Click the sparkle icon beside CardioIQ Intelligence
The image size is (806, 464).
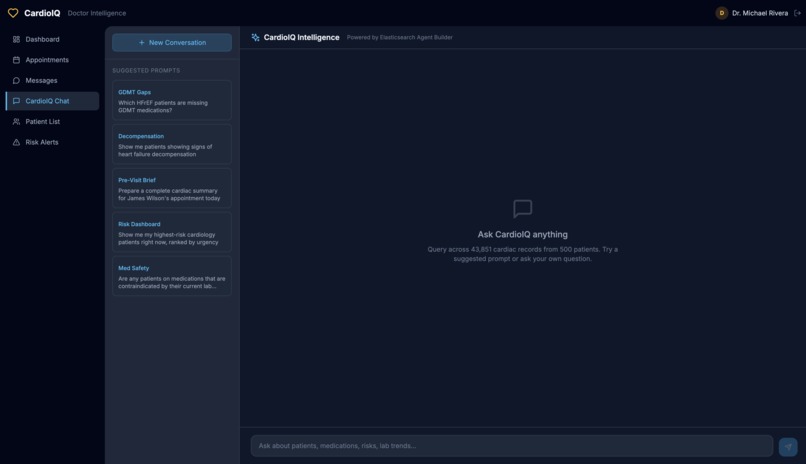[255, 37]
